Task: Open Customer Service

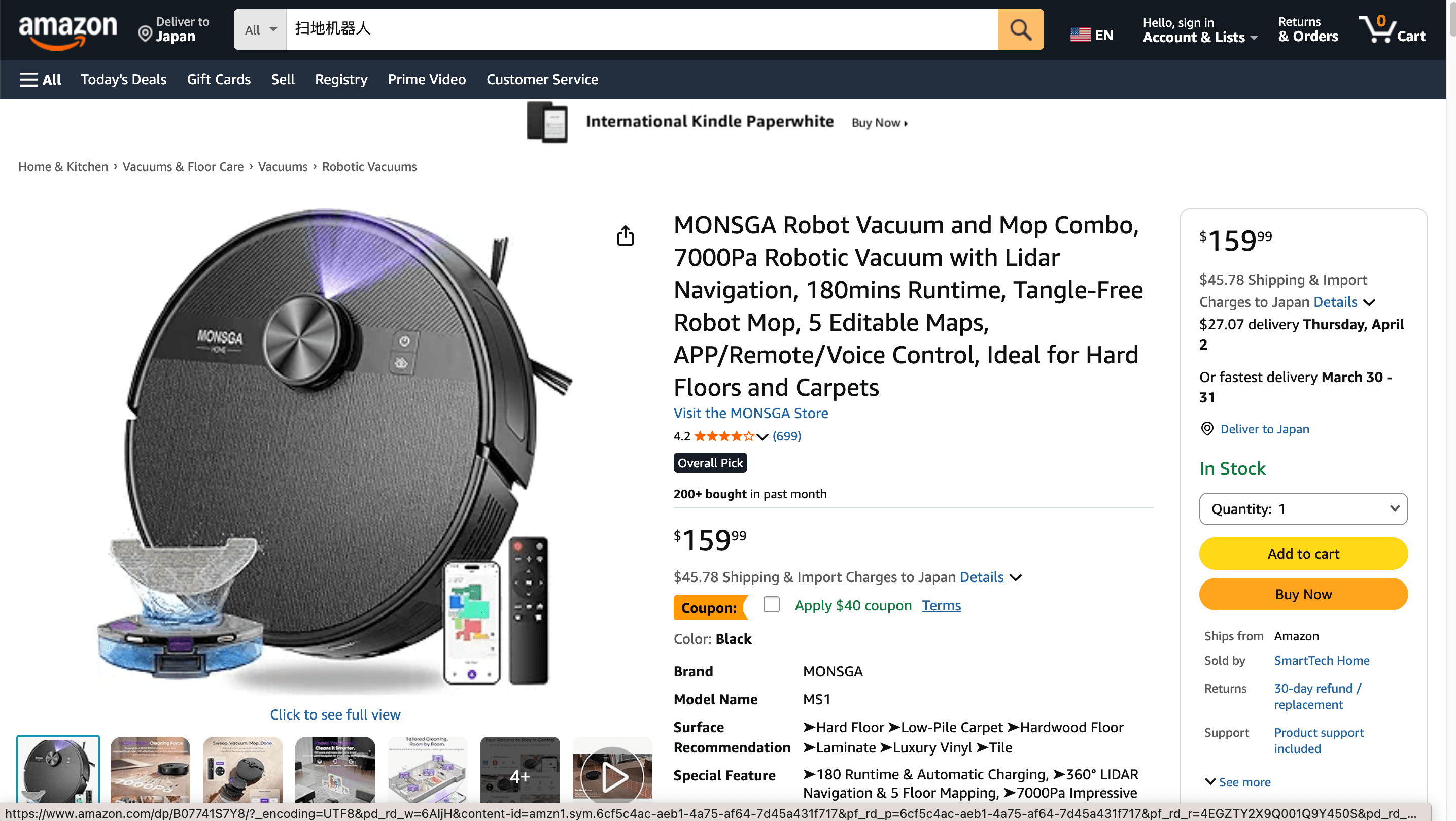Action: pyautogui.click(x=541, y=80)
